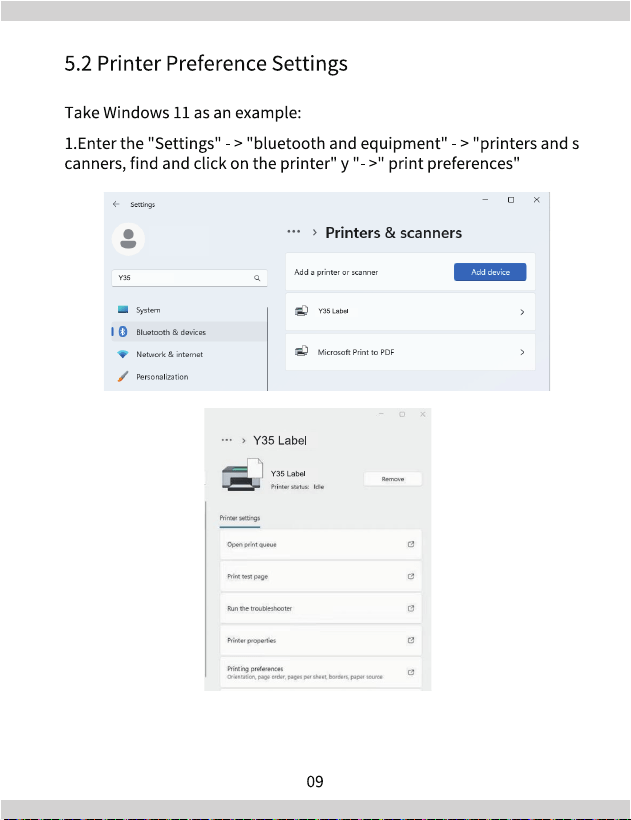
Task: Click the Personalization brush icon
Action: coord(123,377)
